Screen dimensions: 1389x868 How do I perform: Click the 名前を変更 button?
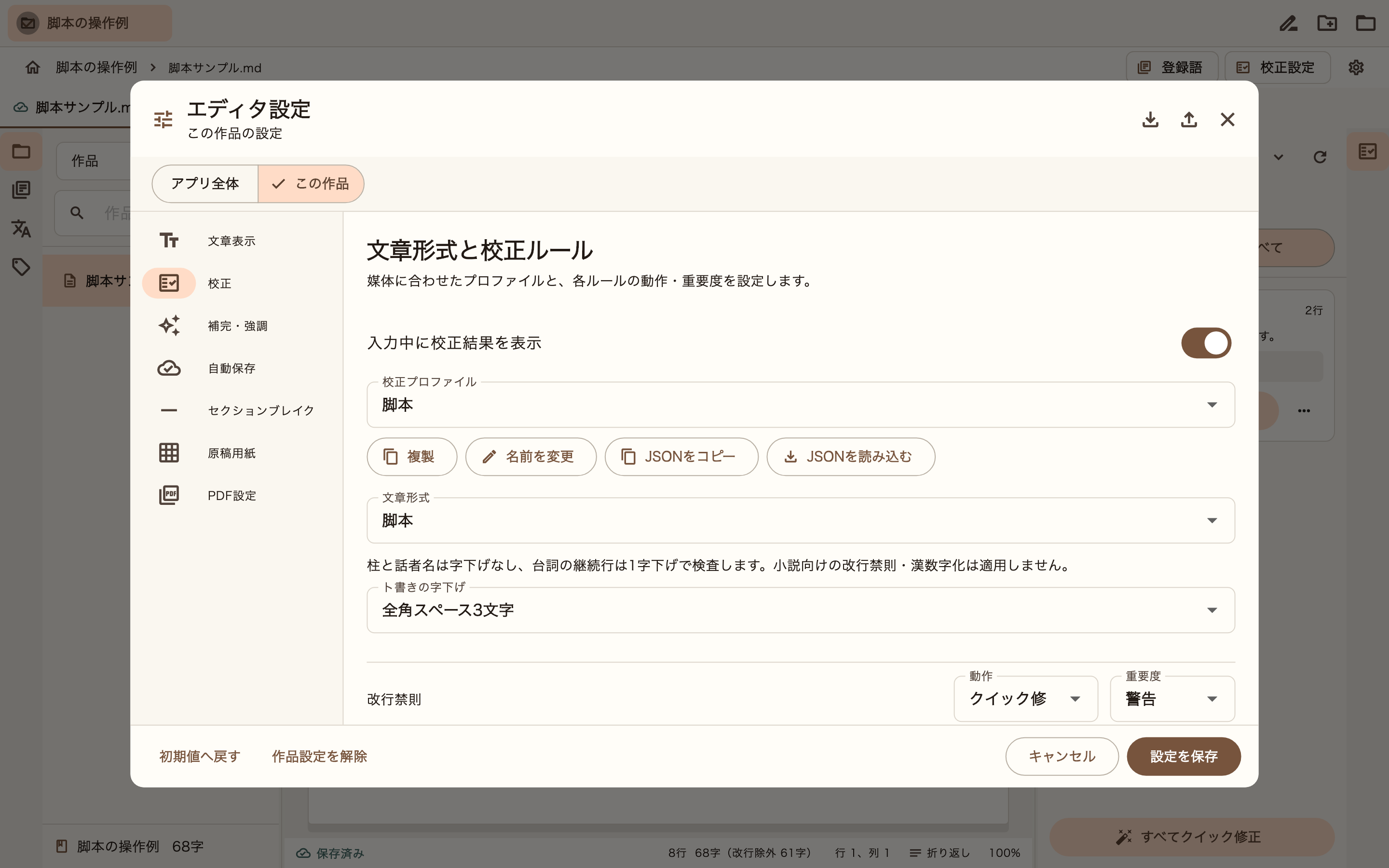click(x=531, y=456)
